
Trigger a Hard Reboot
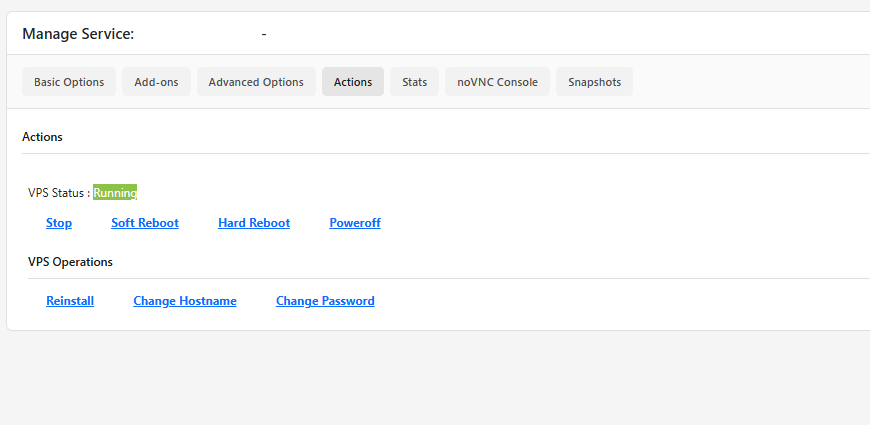(254, 223)
